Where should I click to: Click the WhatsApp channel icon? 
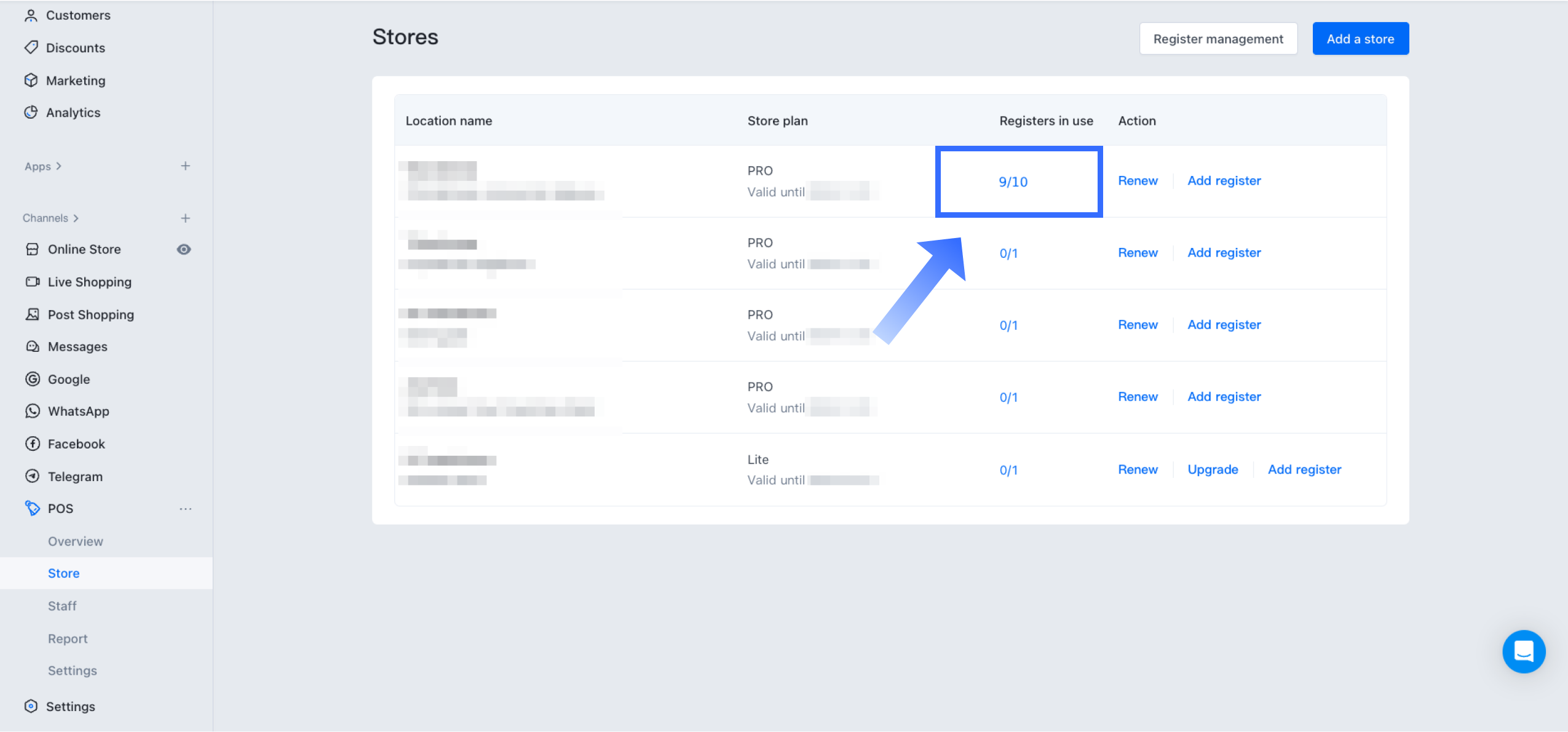[33, 411]
